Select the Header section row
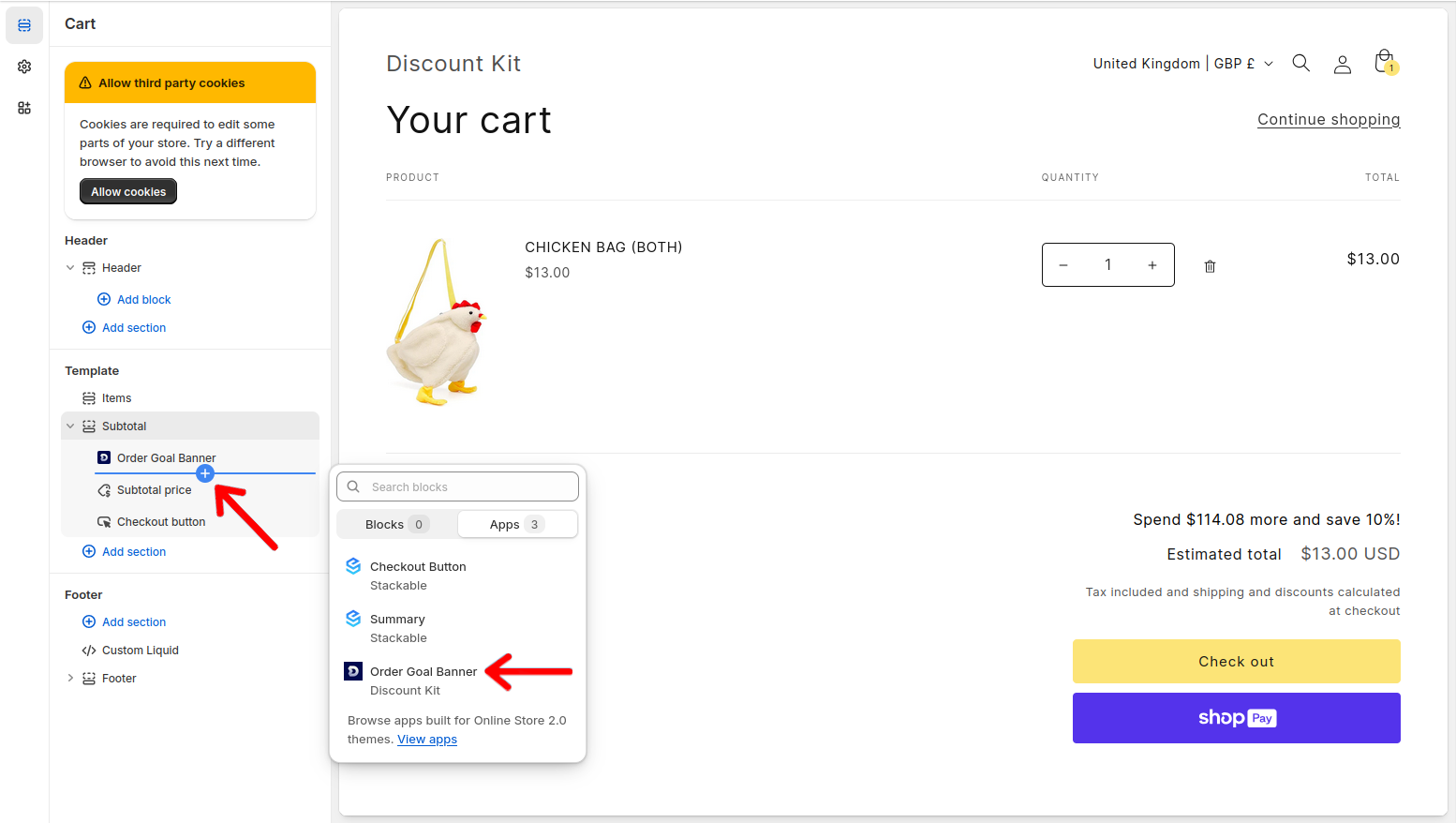Screen dimensions: 1456x823 click(121, 267)
